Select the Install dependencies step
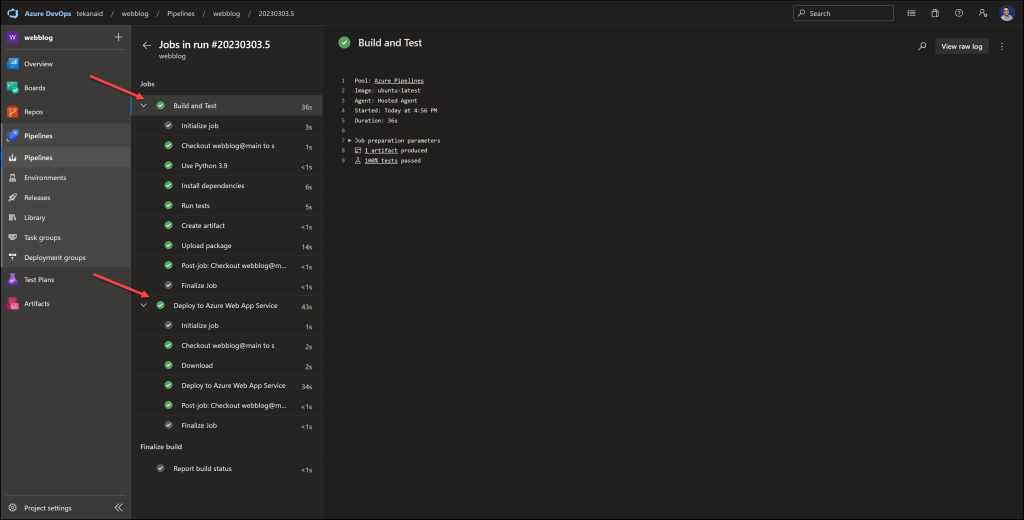Image resolution: width=1024 pixels, height=520 pixels. pos(227,186)
